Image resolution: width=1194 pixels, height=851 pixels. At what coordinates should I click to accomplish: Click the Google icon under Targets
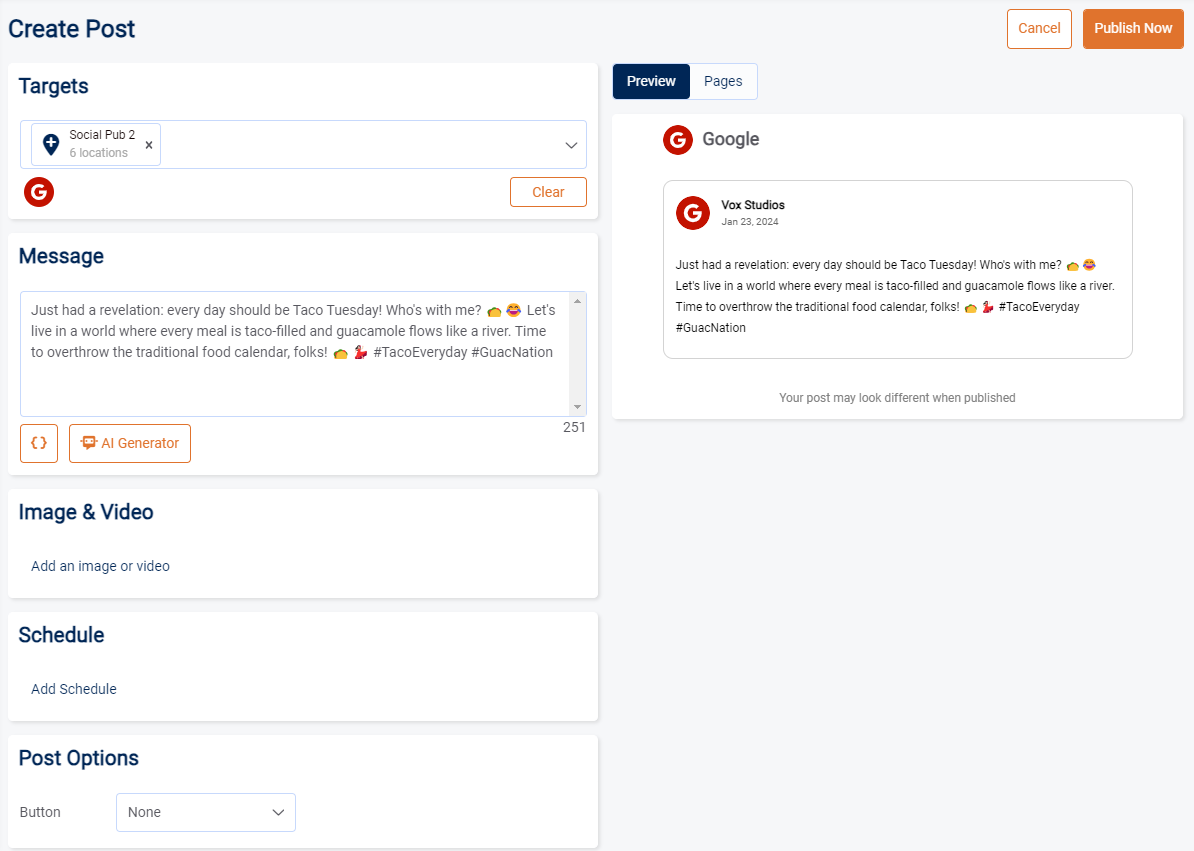point(39,192)
